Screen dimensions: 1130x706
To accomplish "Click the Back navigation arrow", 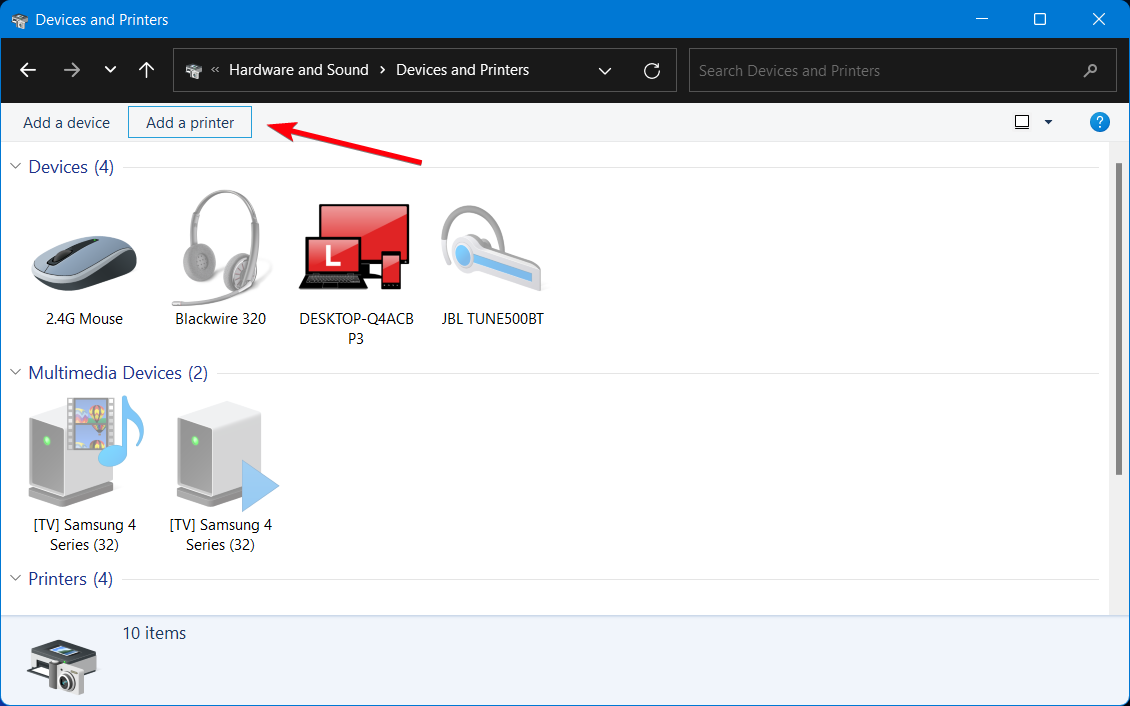I will click(x=28, y=70).
